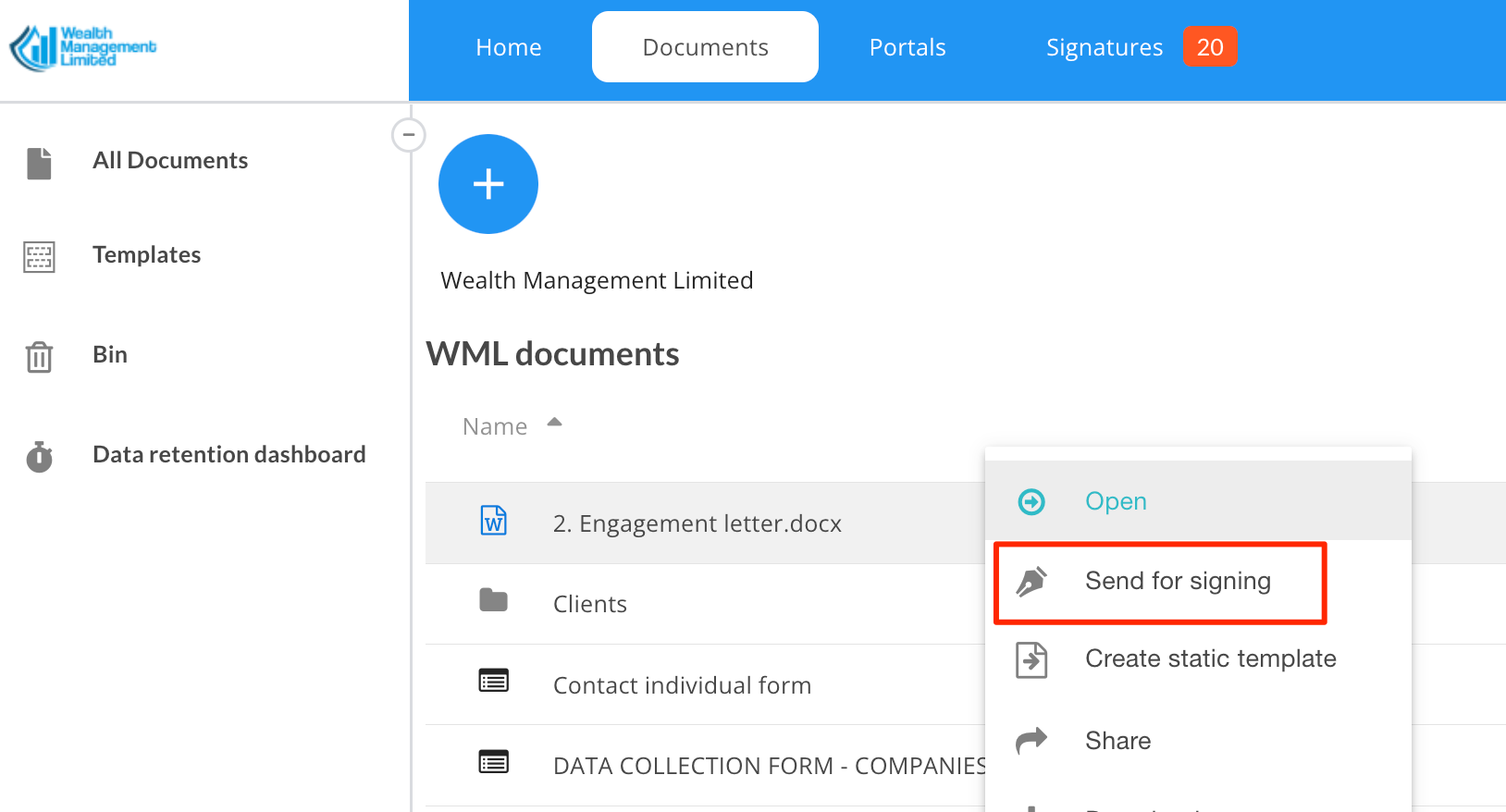1506x812 pixels.
Task: Click the blue plus add button
Action: [x=488, y=184]
